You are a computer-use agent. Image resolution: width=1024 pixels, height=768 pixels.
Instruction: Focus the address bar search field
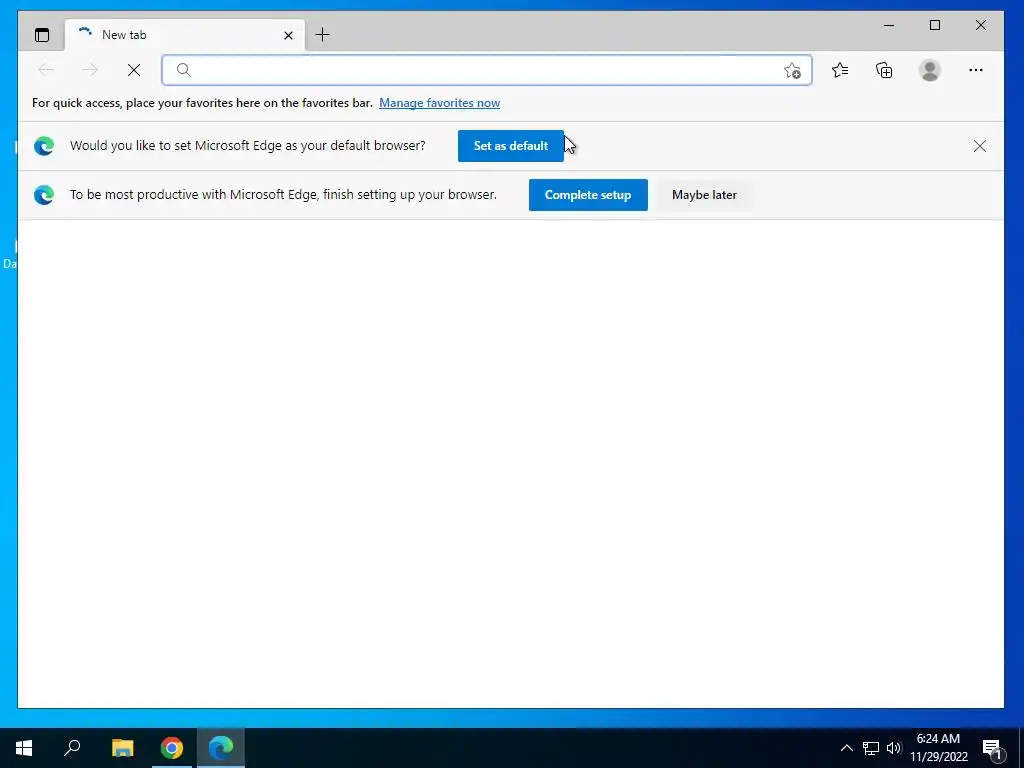487,70
